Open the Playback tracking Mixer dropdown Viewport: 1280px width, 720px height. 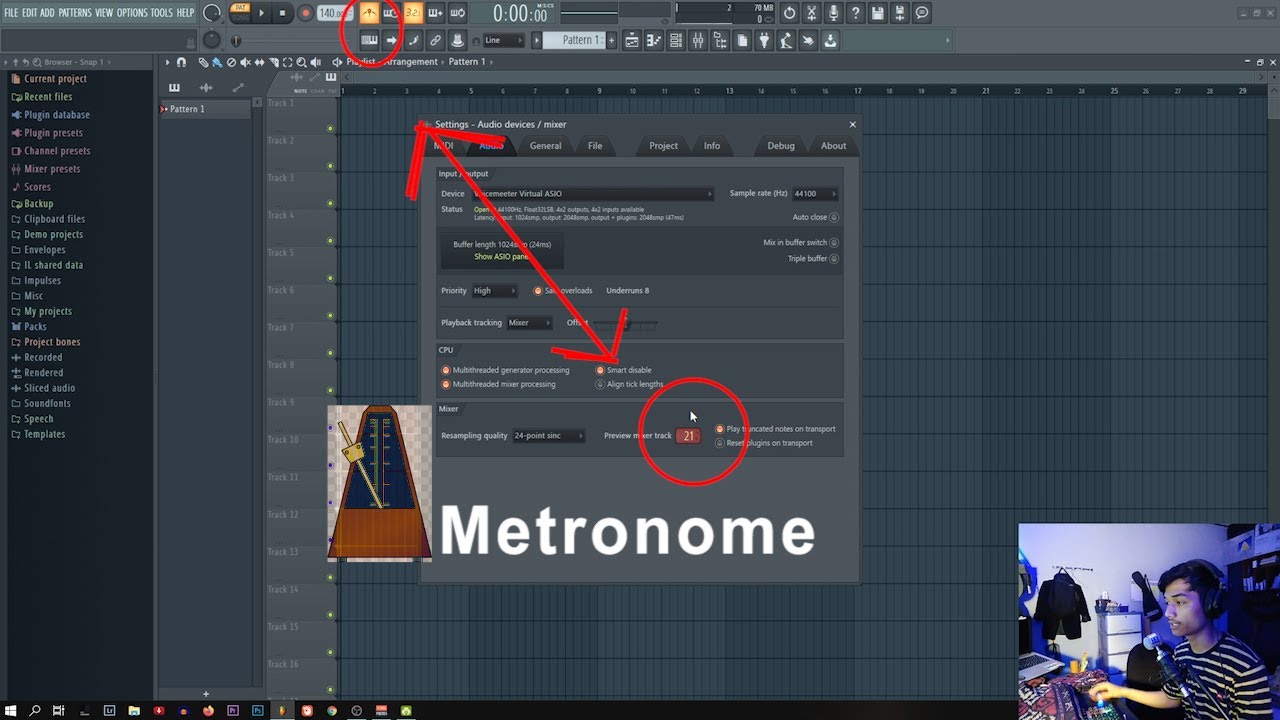(530, 323)
